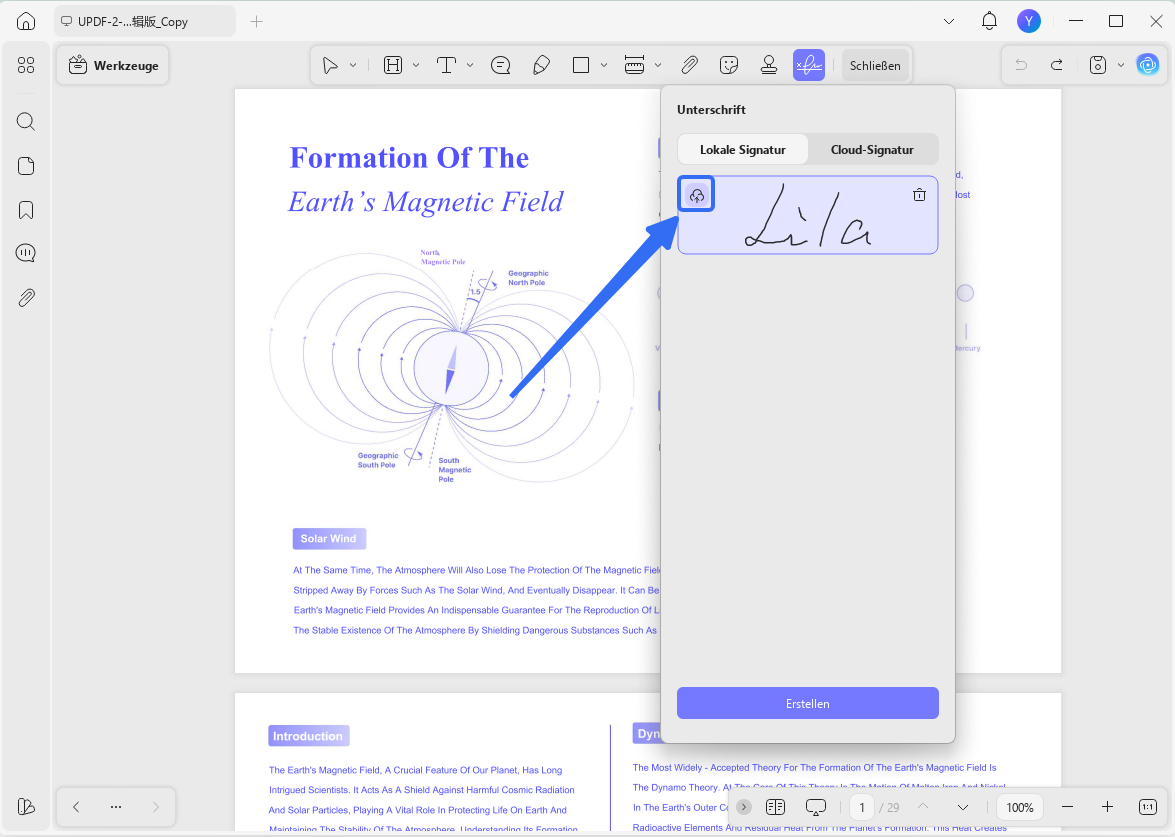Delete the Lila signature
This screenshot has width=1175, height=837.
[x=919, y=195]
